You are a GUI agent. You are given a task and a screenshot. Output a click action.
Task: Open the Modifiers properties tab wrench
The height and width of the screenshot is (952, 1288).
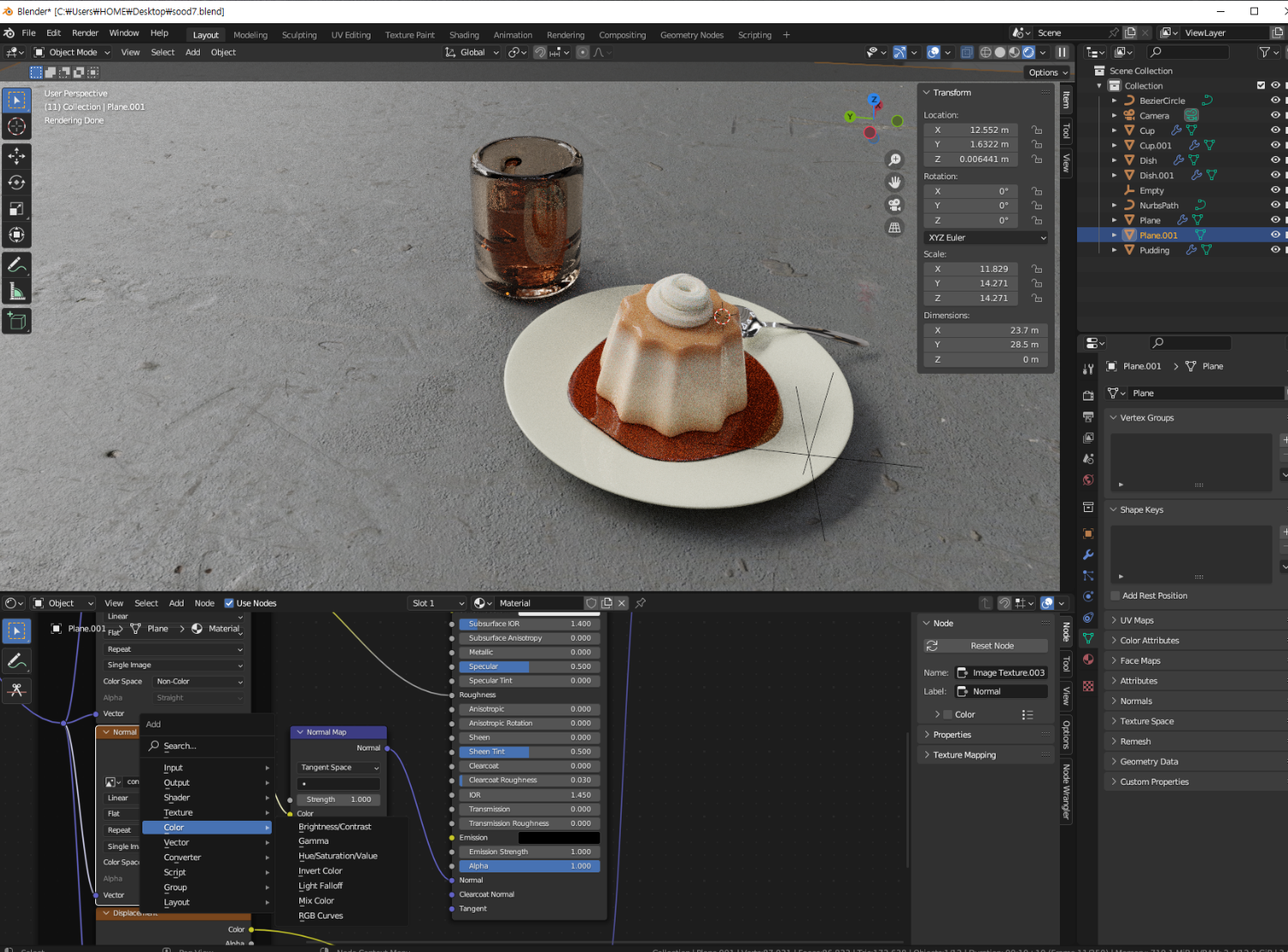(x=1088, y=555)
